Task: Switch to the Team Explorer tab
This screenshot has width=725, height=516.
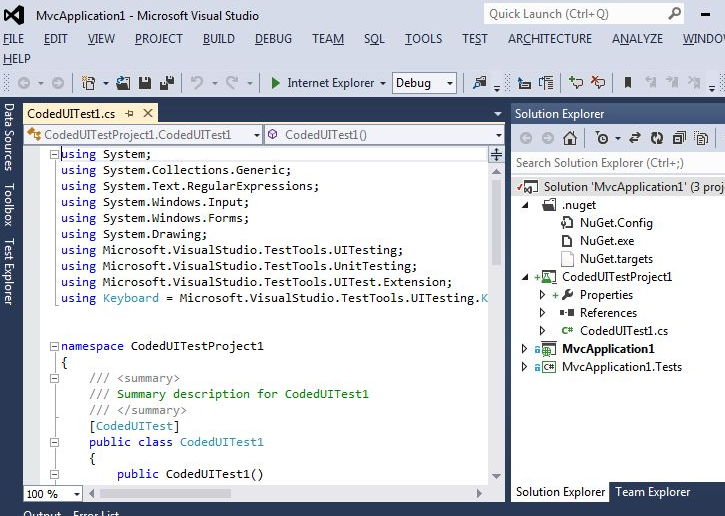Action: click(x=652, y=492)
